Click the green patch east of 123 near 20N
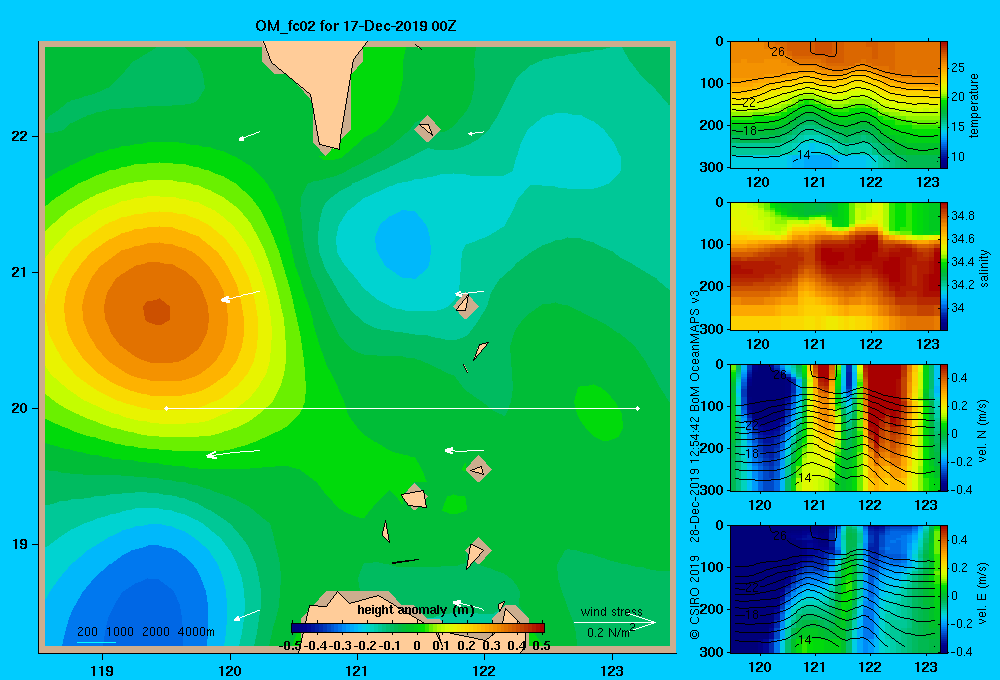The image size is (1000, 680). click(598, 413)
